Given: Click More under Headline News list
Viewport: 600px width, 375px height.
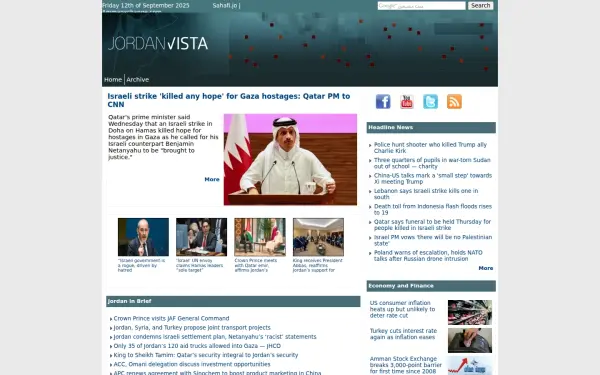Looking at the screenshot, I should click(x=486, y=268).
